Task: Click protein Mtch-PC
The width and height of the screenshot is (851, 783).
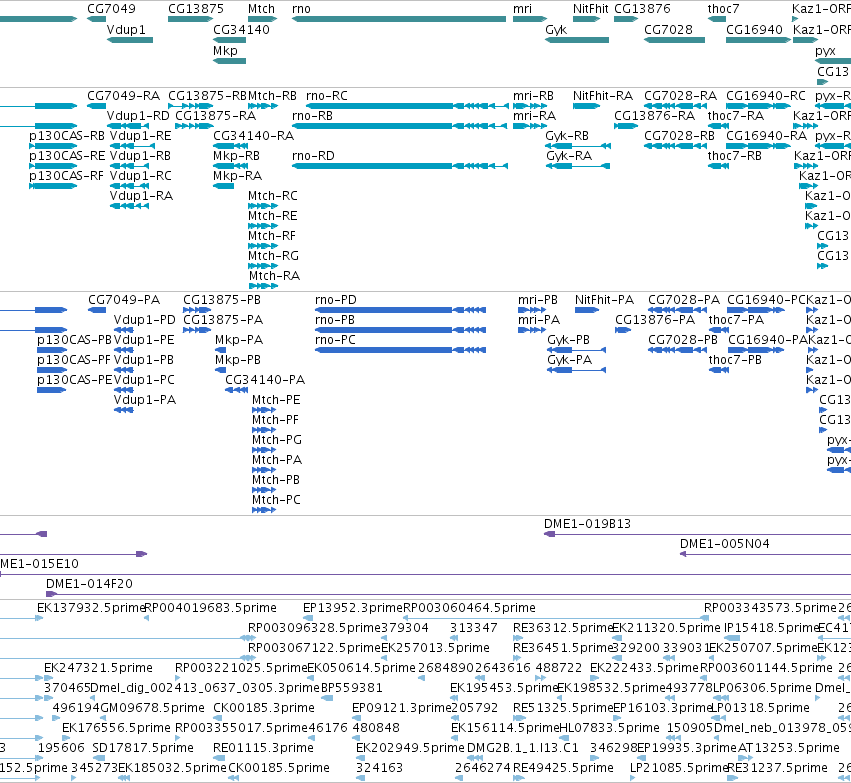Action: click(264, 510)
